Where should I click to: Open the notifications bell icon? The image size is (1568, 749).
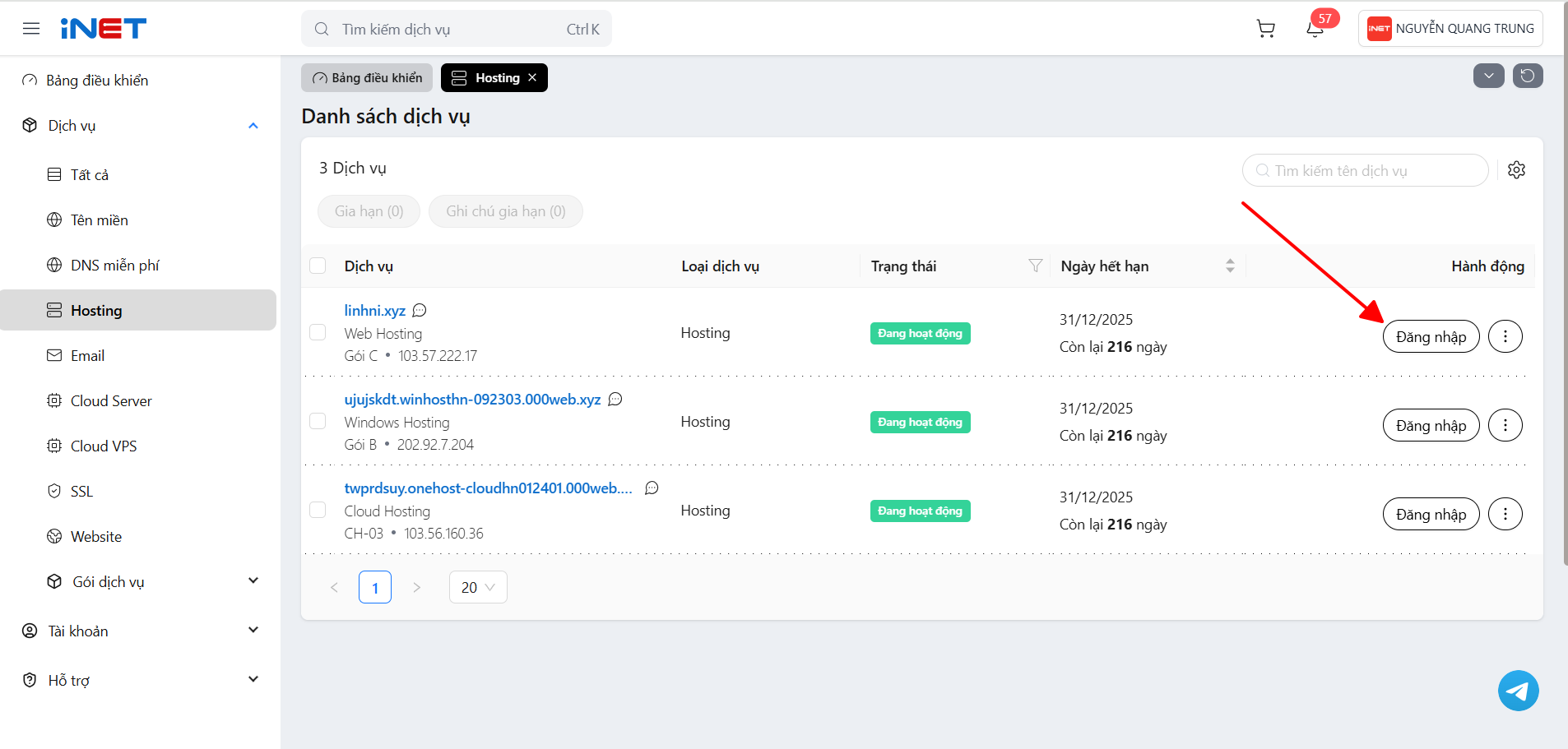[1315, 29]
